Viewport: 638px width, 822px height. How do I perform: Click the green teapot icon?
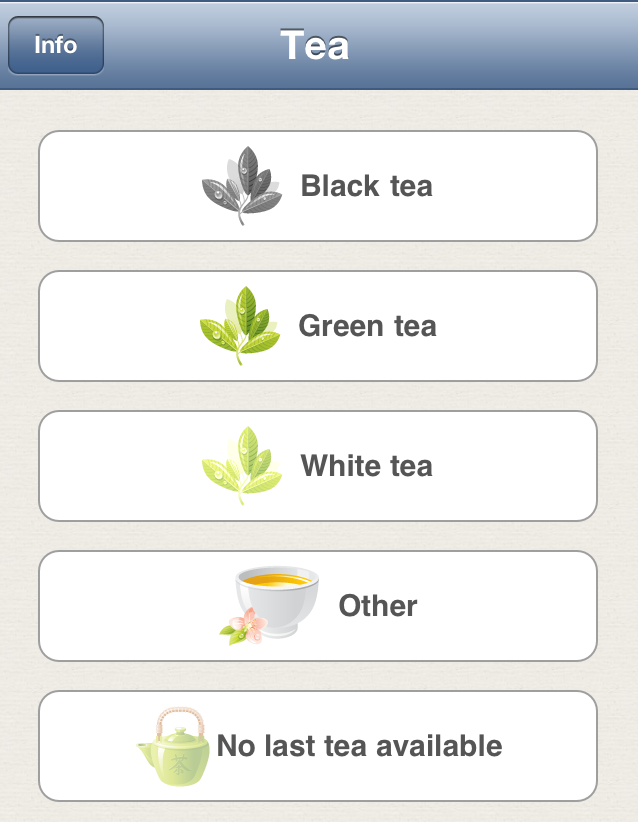tap(174, 746)
